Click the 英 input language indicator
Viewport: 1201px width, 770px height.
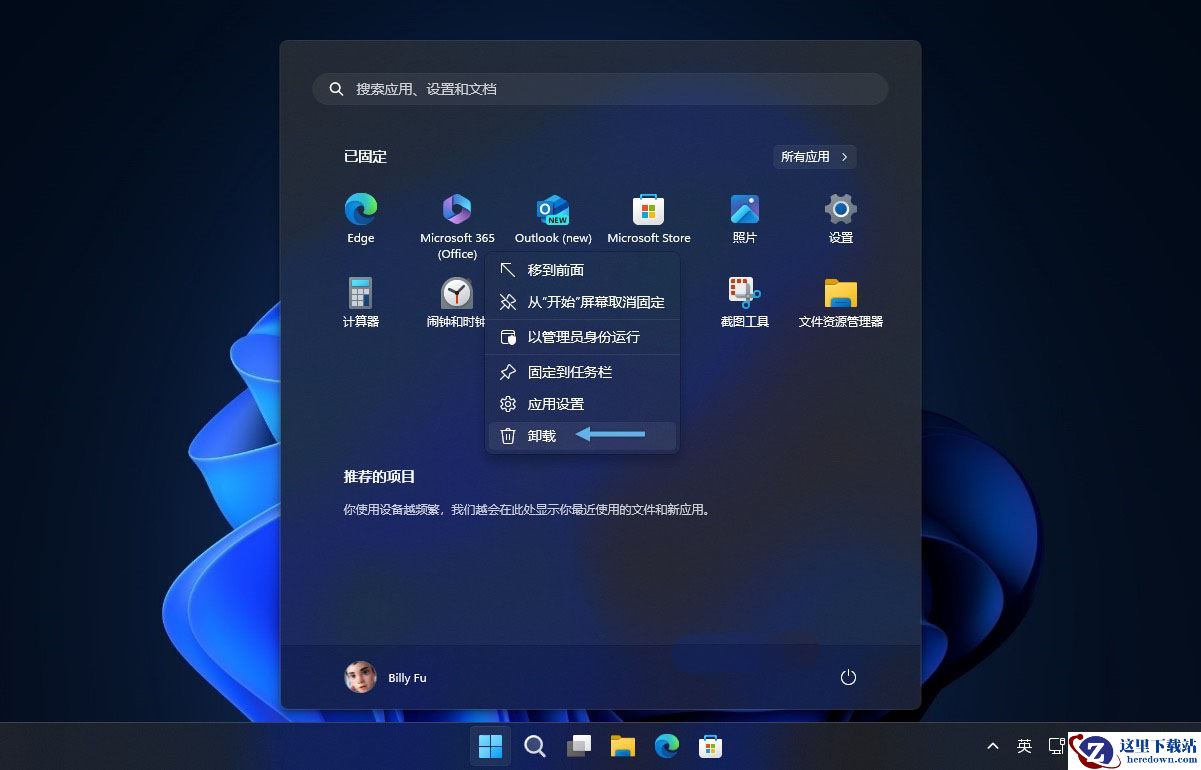click(1024, 746)
